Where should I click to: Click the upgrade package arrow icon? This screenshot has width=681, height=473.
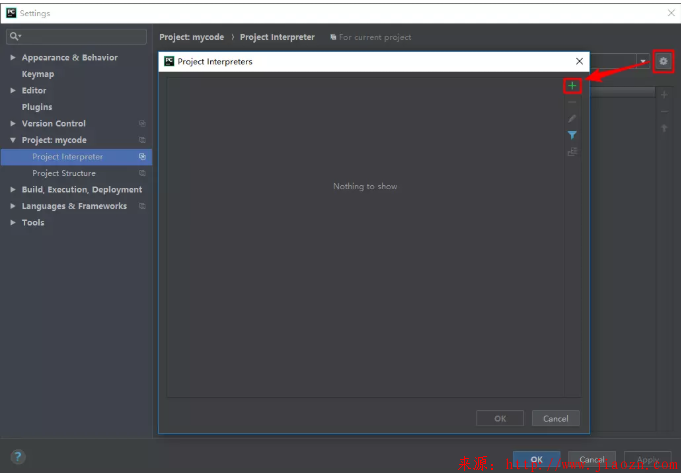coord(664,128)
